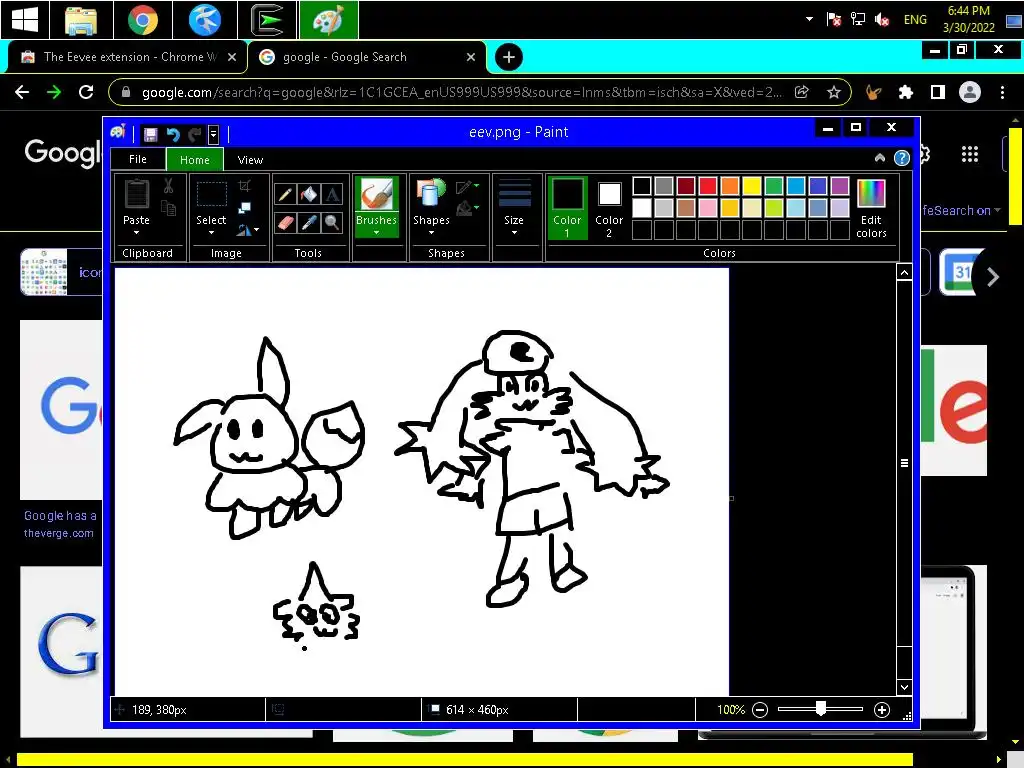1024x768 pixels.
Task: Click the Eevee extension icon in Chrome
Action: (873, 92)
